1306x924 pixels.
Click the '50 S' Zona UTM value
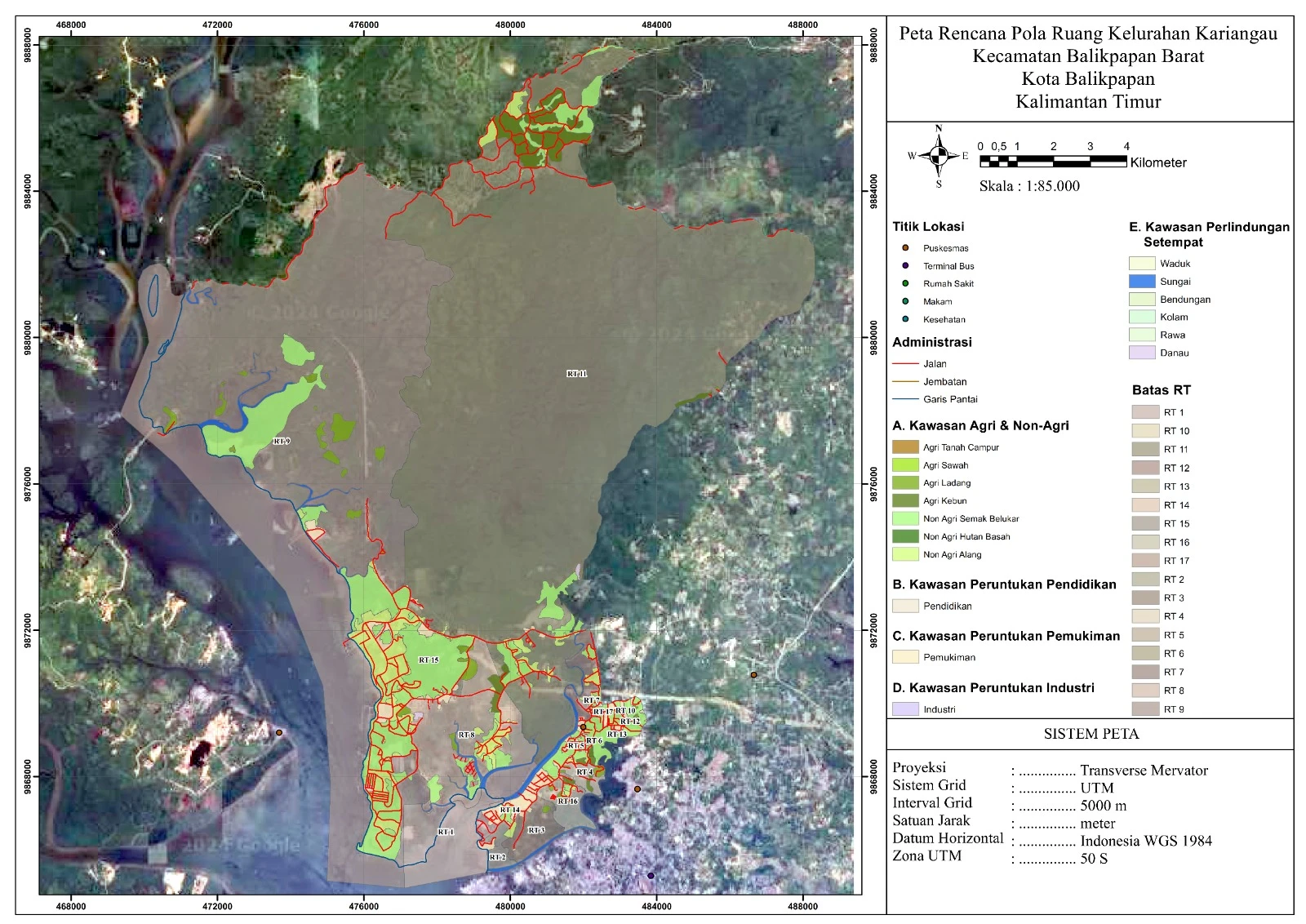point(1094,859)
